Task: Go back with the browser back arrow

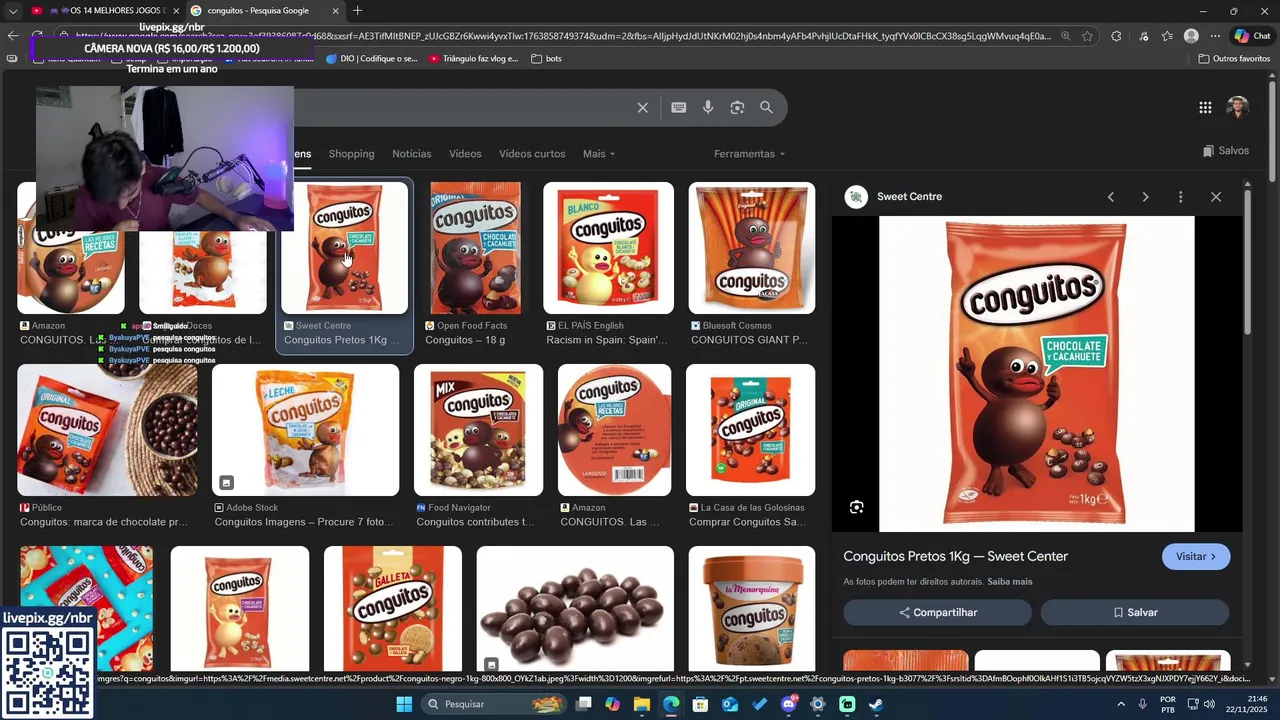Action: (12, 36)
